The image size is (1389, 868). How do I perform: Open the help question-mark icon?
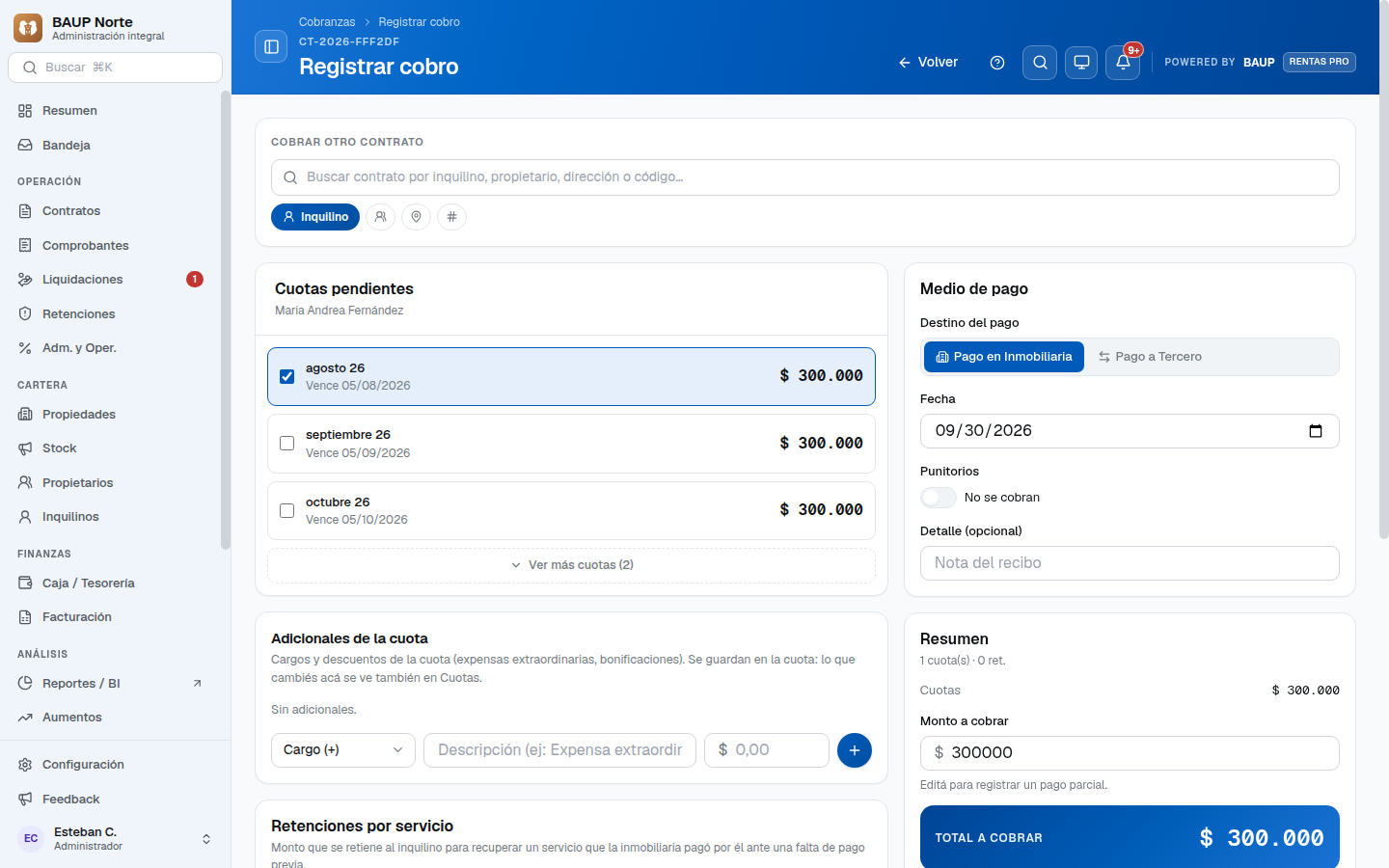(x=997, y=63)
